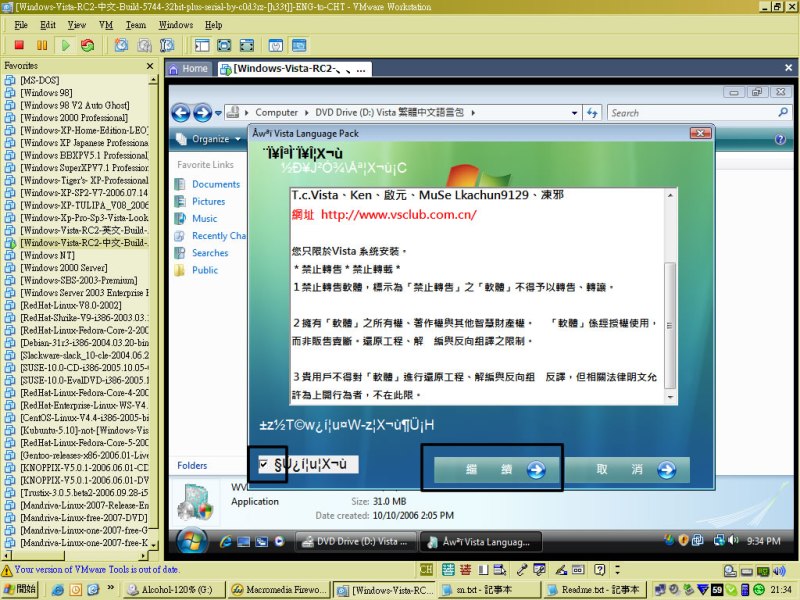This screenshot has width=800, height=600.
Task: Open Searches favorite link
Action: (x=210, y=253)
